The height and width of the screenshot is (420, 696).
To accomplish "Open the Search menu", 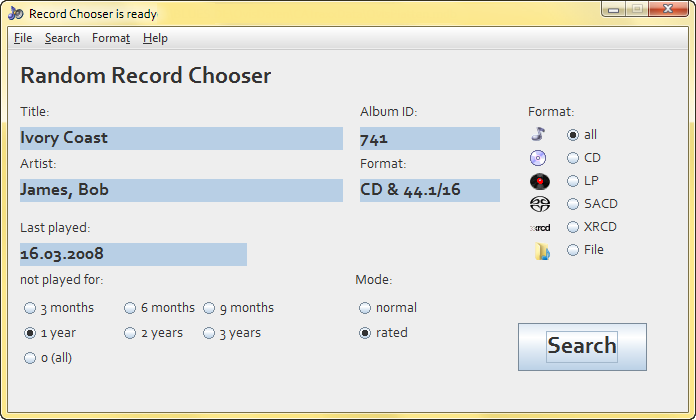I will 62,38.
